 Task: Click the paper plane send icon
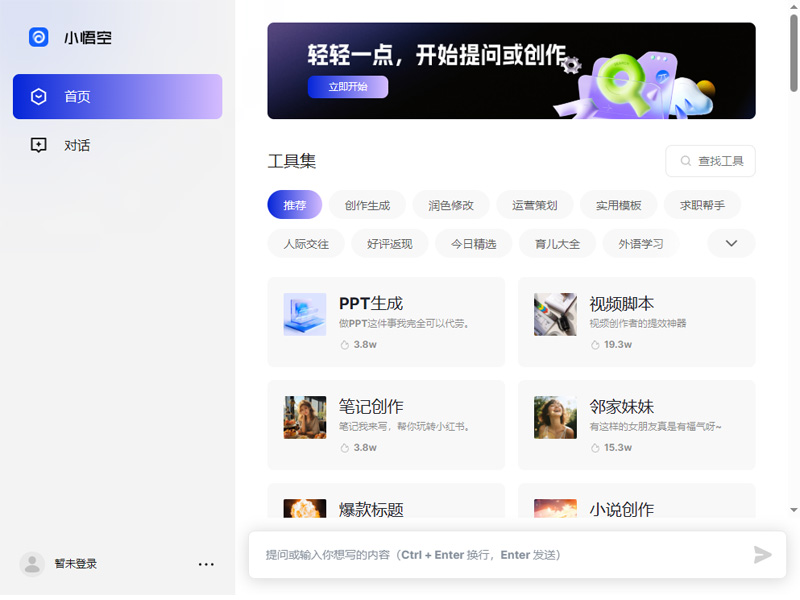[763, 555]
